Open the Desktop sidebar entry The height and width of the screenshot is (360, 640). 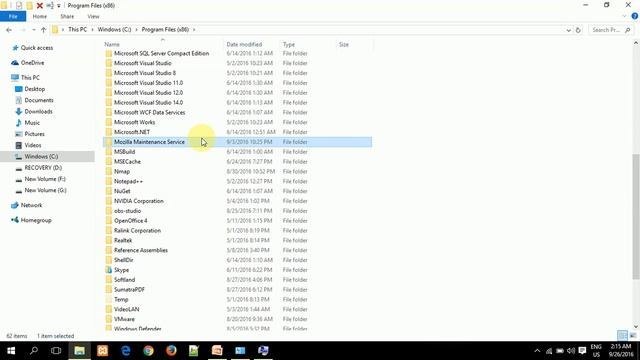(x=35, y=89)
